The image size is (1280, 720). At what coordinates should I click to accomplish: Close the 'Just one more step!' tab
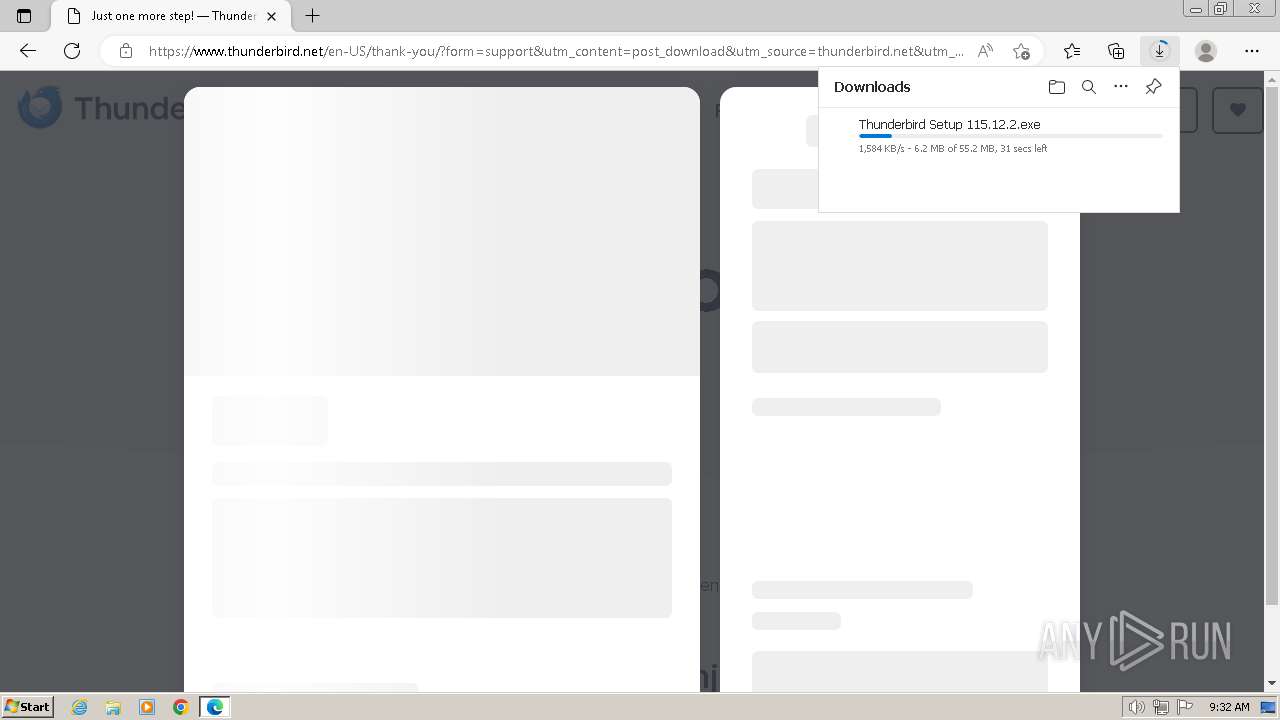[271, 16]
